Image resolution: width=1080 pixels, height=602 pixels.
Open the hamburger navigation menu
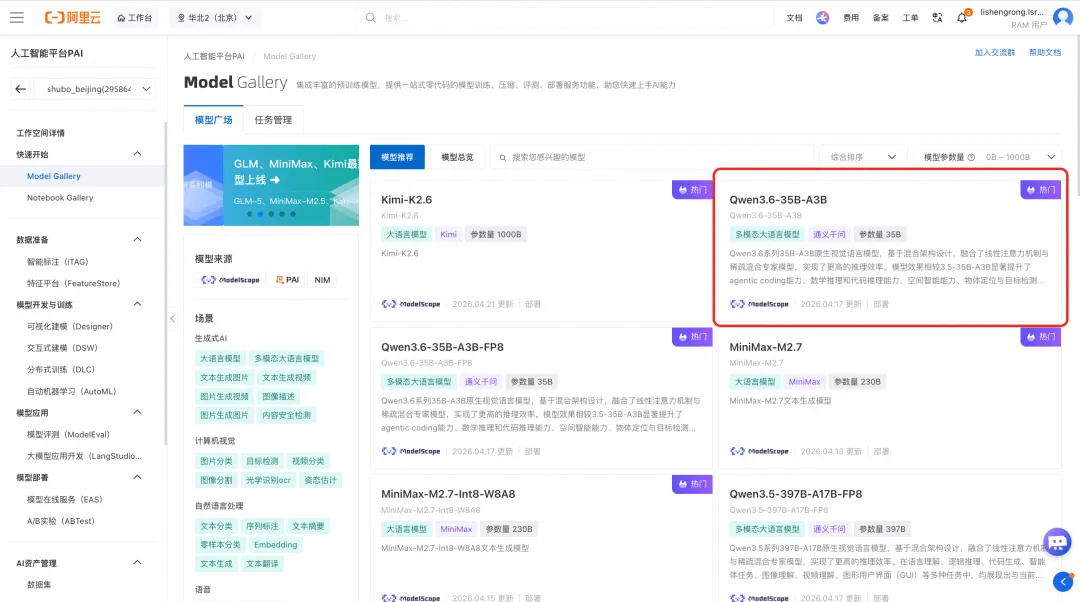tap(17, 18)
